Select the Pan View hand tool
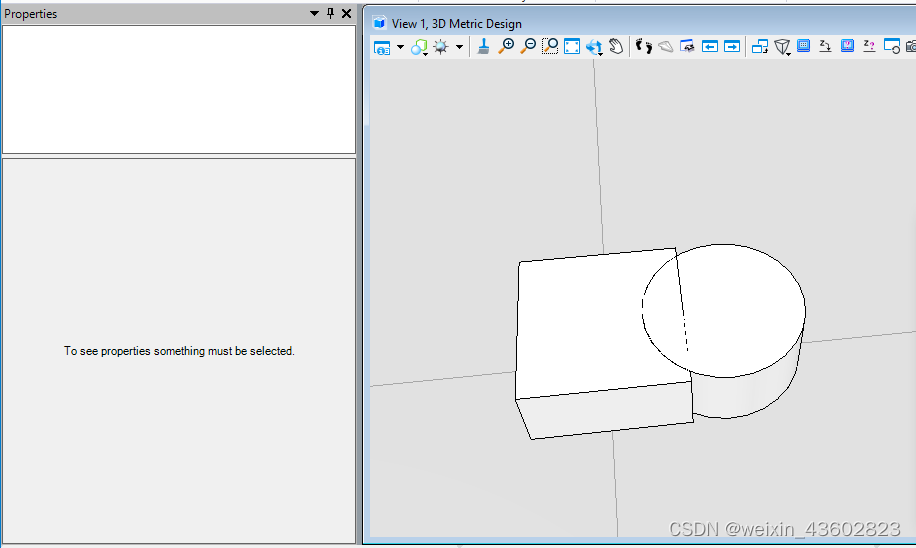Viewport: 916px width, 548px height. tap(616, 47)
